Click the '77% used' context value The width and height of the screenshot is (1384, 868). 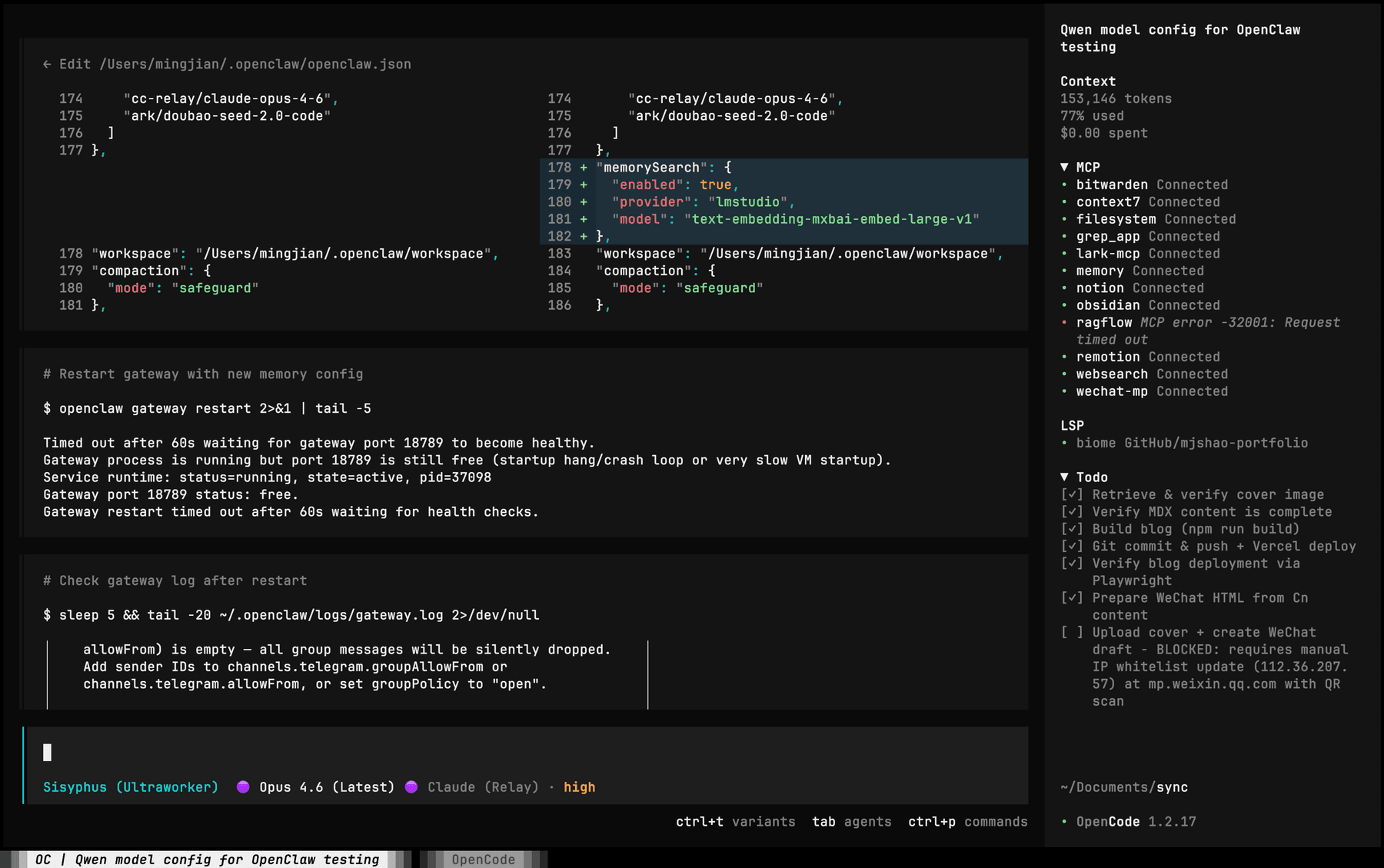1092,116
